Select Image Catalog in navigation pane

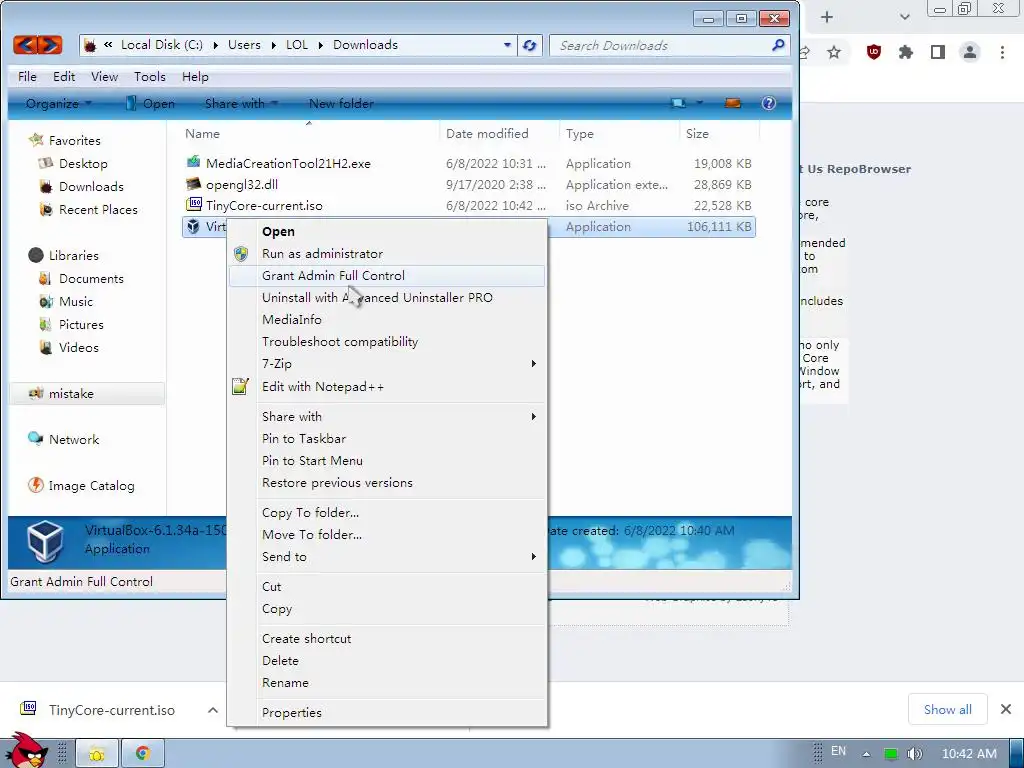[x=82, y=486]
